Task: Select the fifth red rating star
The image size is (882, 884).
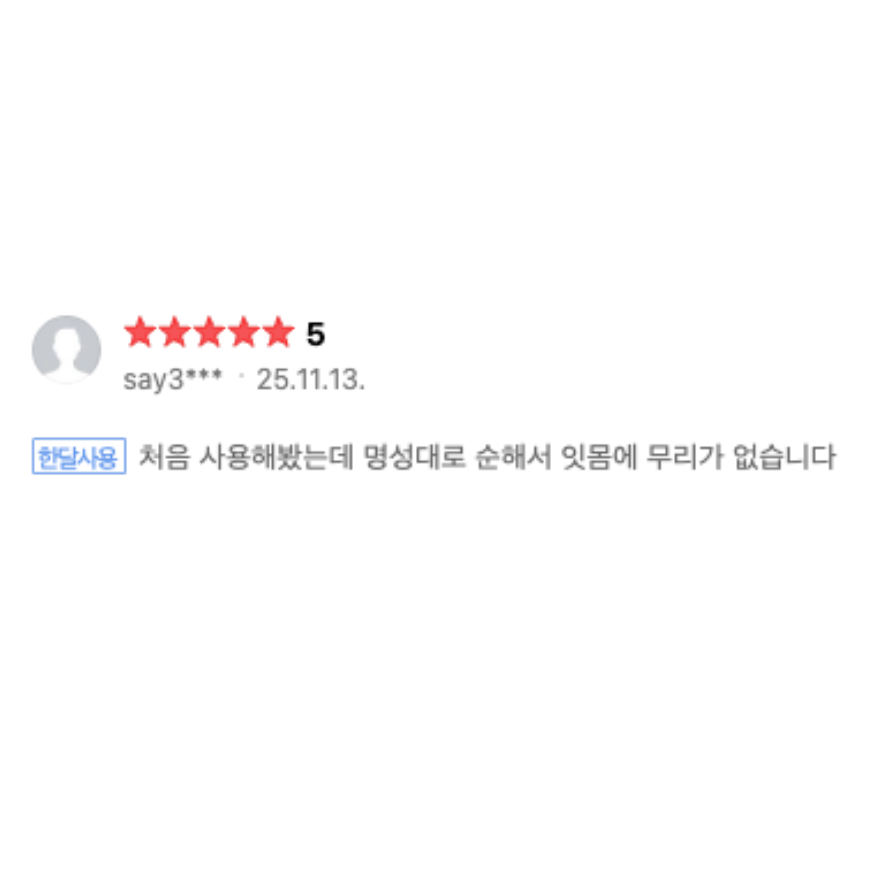Action: [x=279, y=332]
